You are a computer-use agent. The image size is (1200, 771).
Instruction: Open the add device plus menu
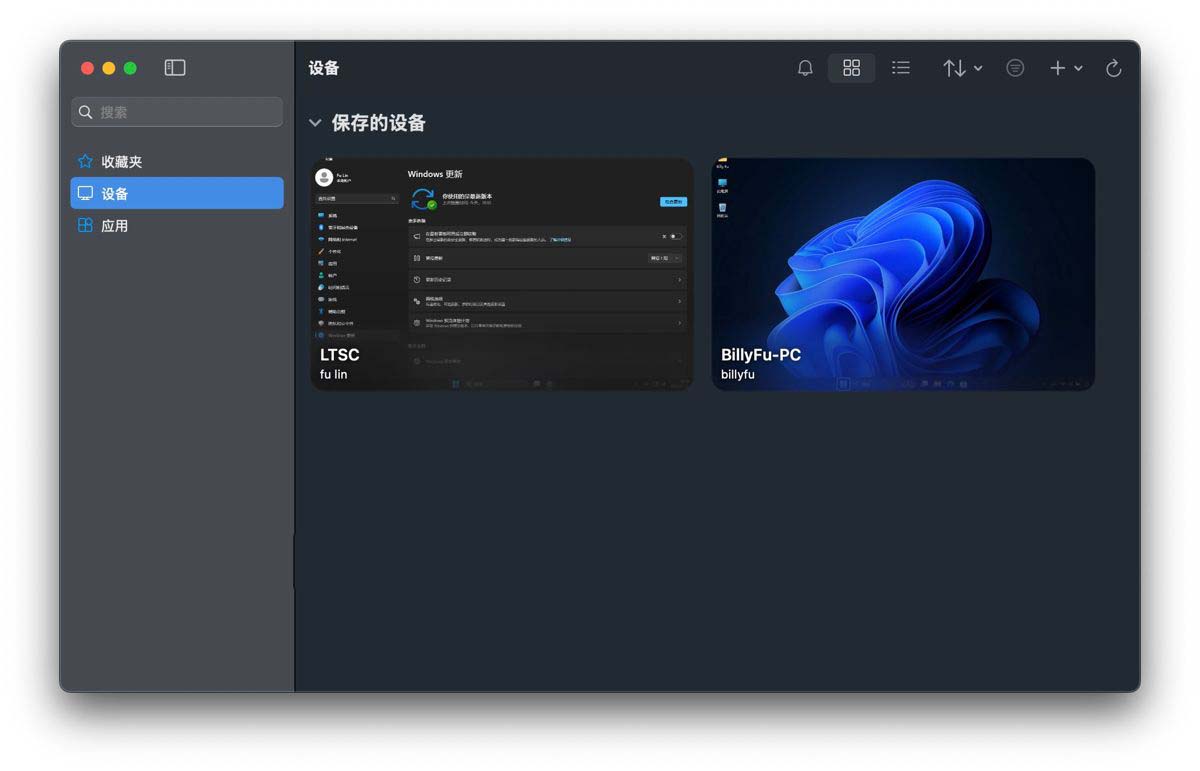pyautogui.click(x=1066, y=68)
